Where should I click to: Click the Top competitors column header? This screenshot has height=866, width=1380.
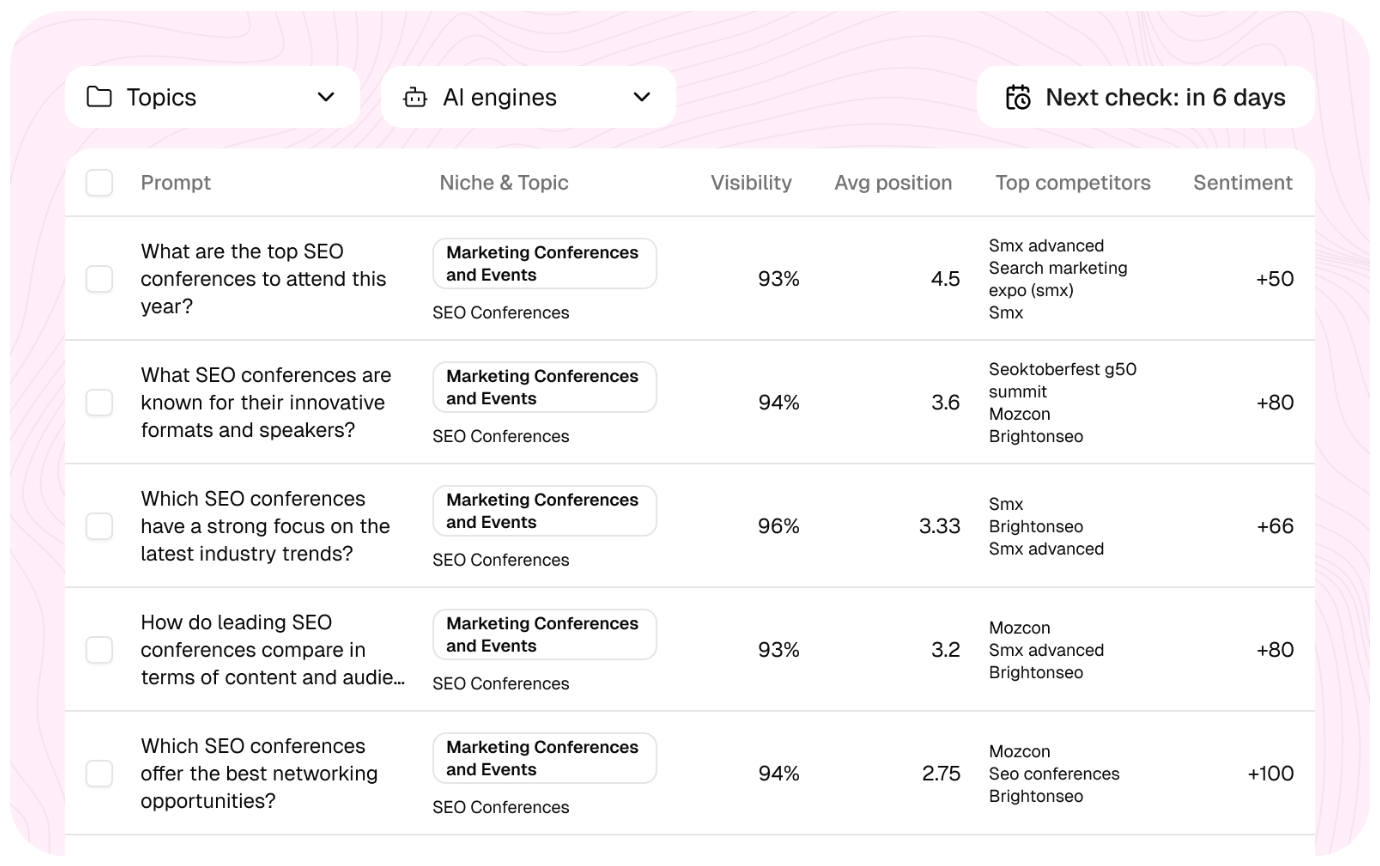(1073, 183)
